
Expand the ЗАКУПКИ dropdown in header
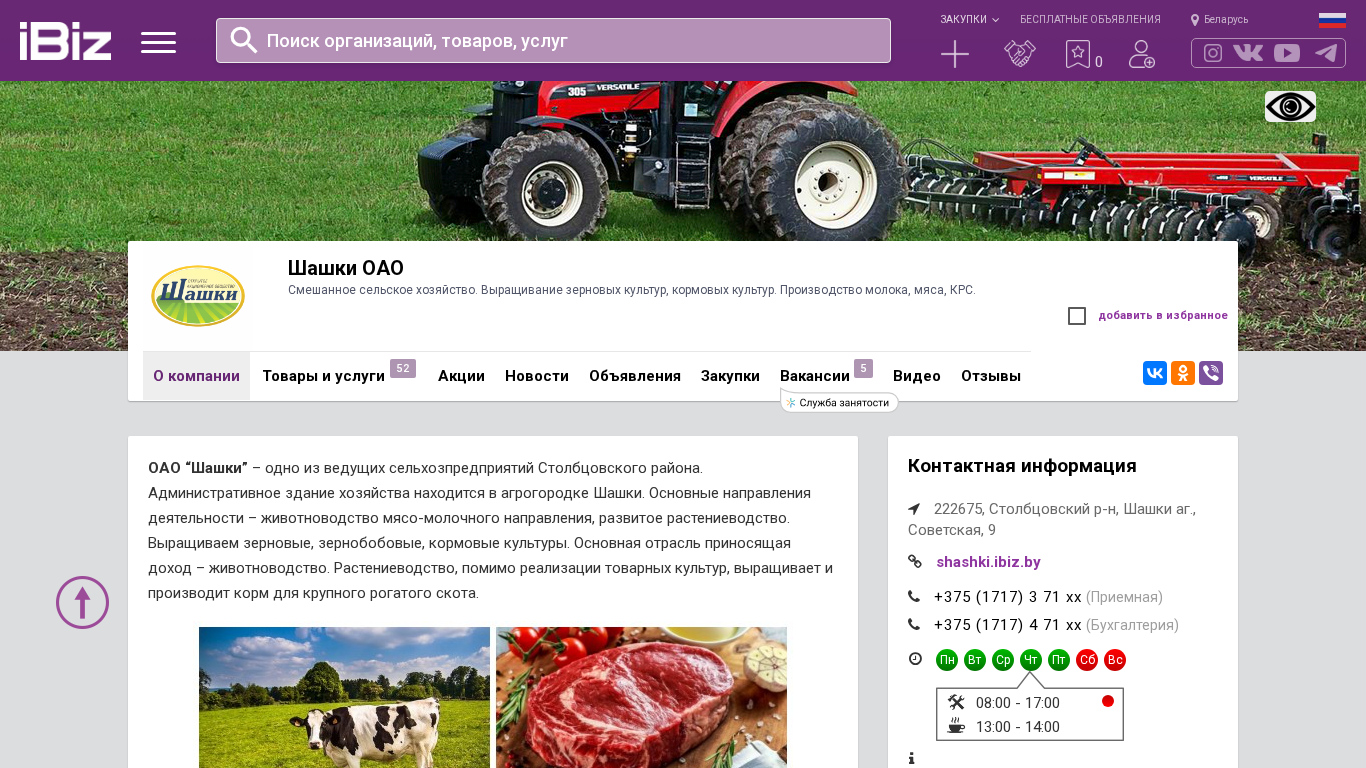click(x=969, y=19)
